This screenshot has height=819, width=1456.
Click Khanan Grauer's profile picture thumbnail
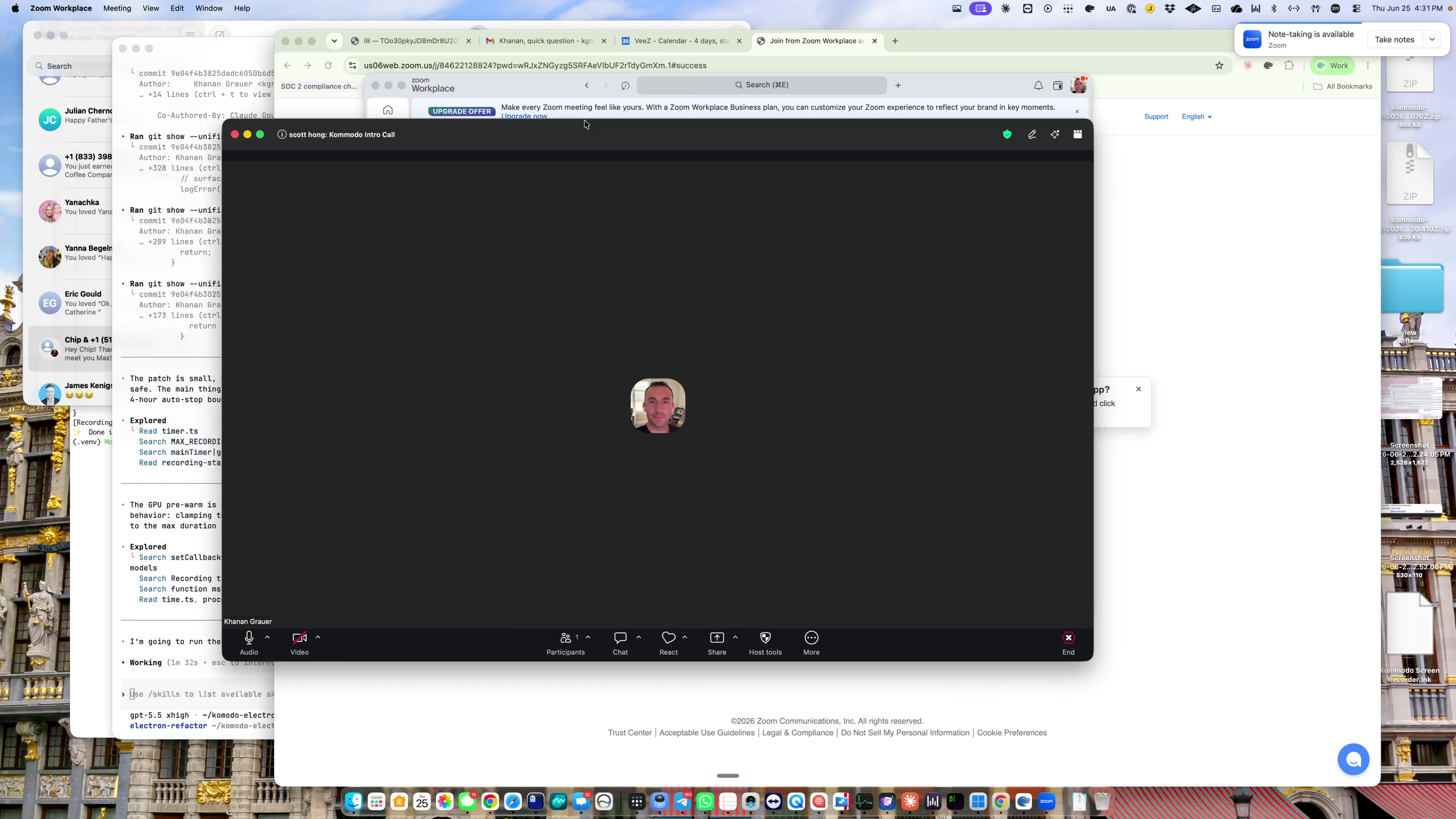point(658,406)
